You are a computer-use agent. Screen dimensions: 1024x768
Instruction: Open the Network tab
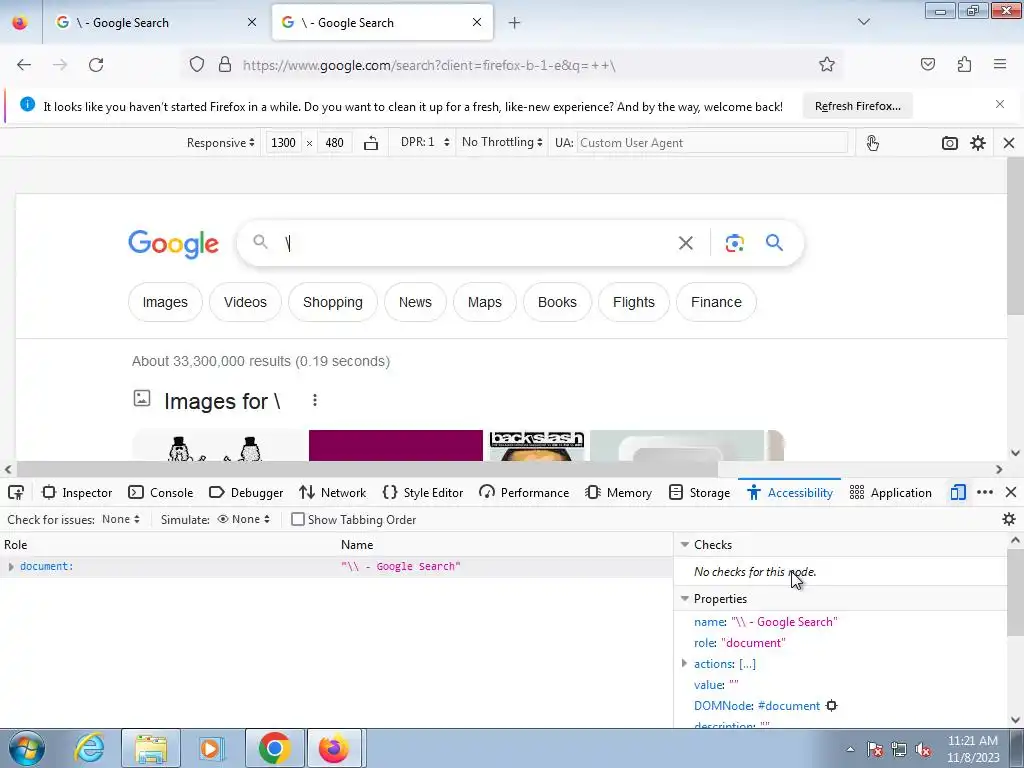pyautogui.click(x=332, y=492)
